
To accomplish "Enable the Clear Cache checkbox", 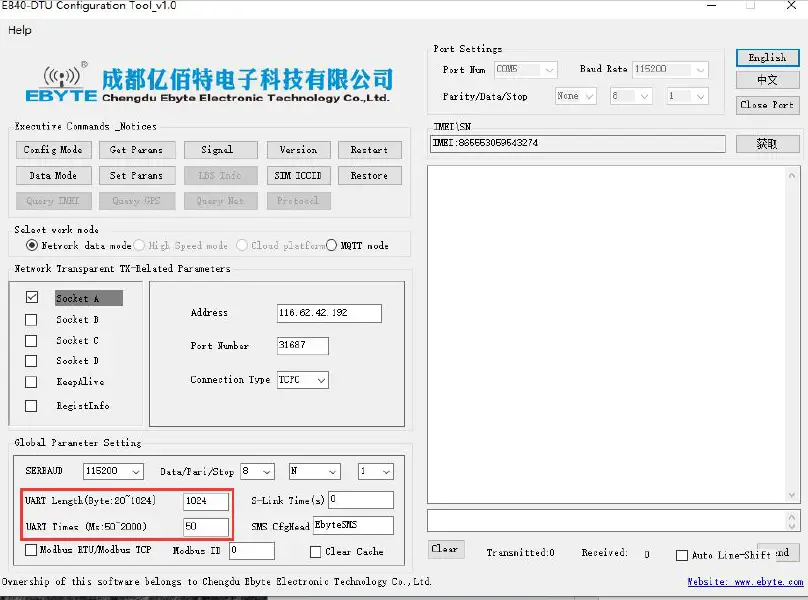I will [315, 552].
